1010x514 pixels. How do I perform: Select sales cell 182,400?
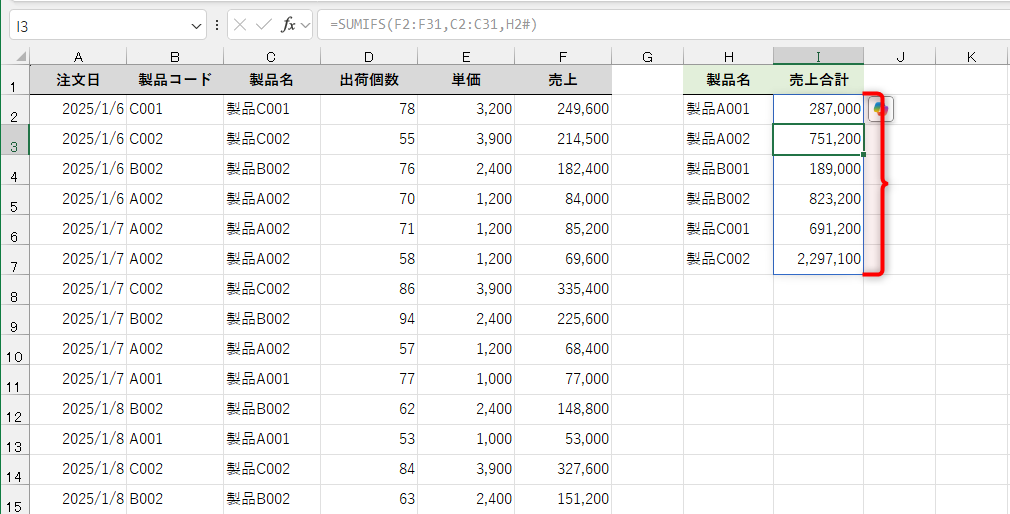click(564, 169)
